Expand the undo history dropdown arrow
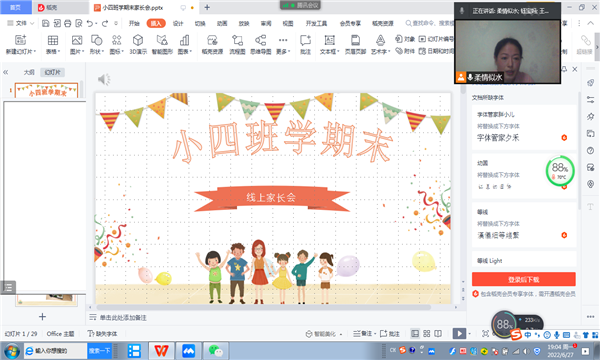 pyautogui.click(x=95, y=24)
